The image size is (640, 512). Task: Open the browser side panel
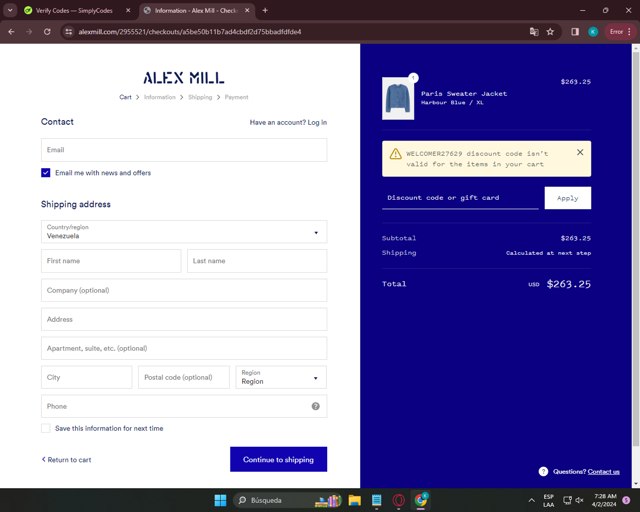[x=575, y=31]
